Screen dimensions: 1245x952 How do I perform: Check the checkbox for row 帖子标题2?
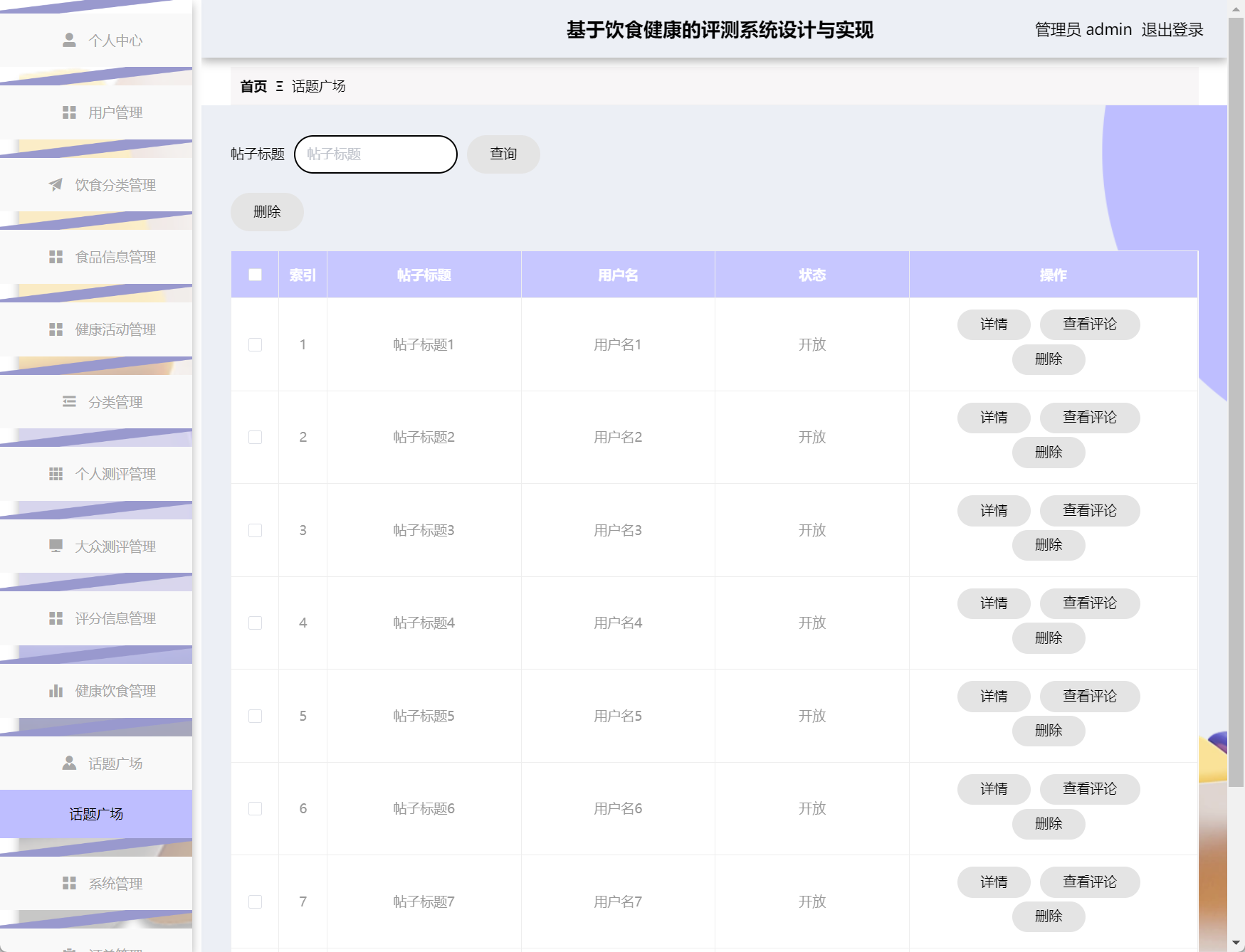coord(255,437)
